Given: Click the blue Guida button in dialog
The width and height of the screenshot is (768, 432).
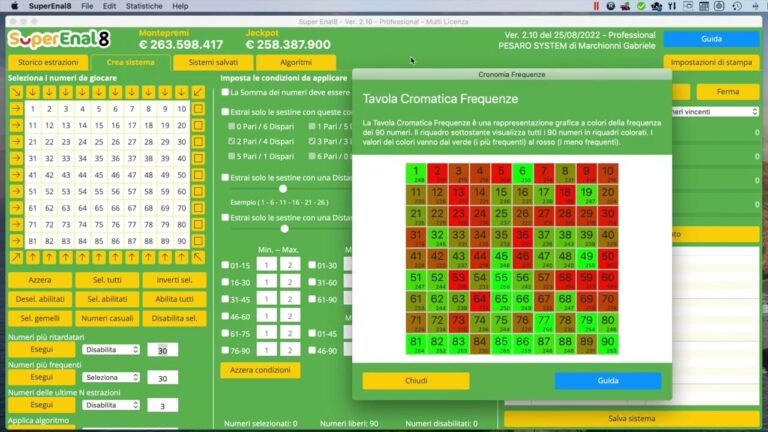Looking at the screenshot, I should 608,381.
